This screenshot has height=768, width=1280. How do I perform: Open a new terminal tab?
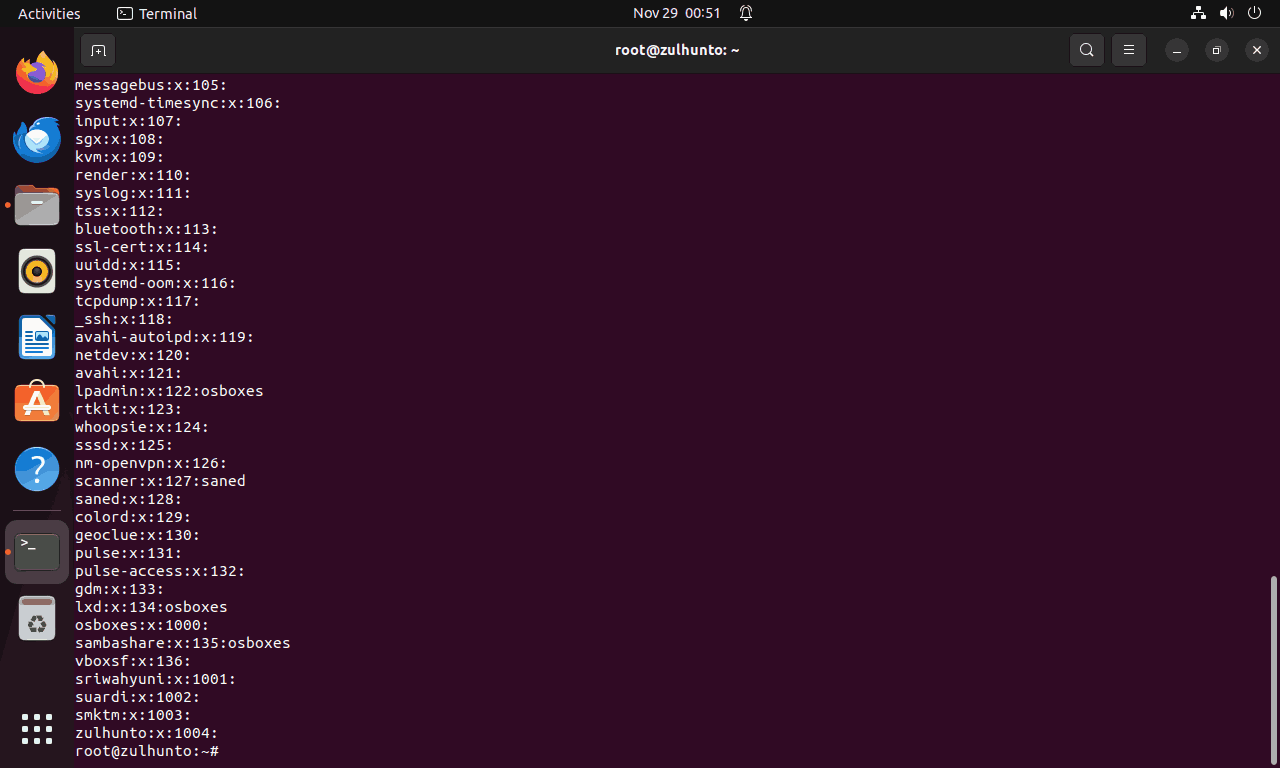tap(98, 50)
